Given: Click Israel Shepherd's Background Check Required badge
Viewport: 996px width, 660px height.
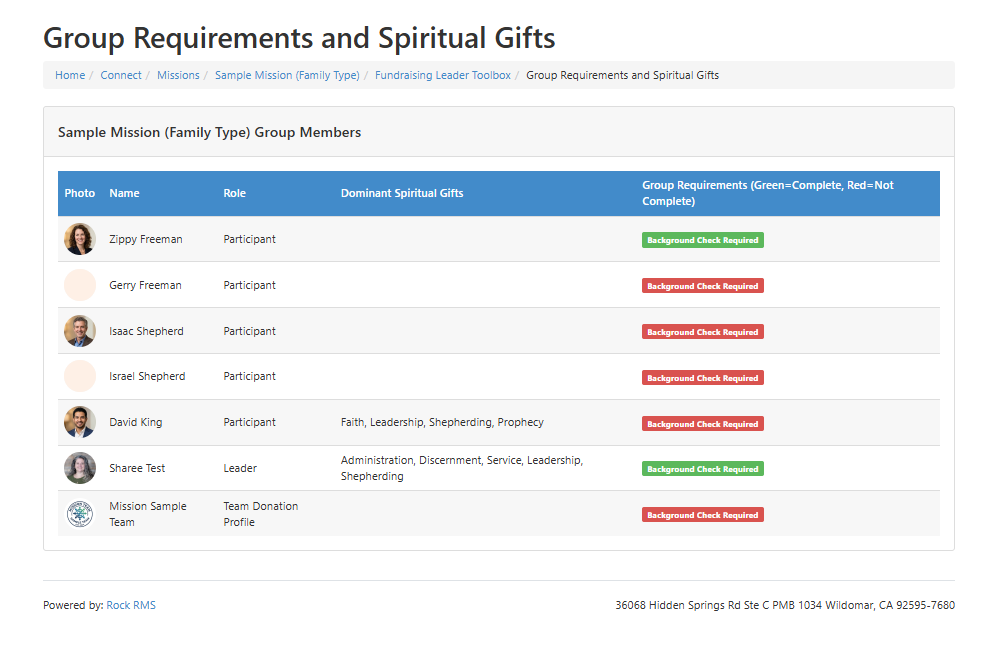Looking at the screenshot, I should click(703, 378).
